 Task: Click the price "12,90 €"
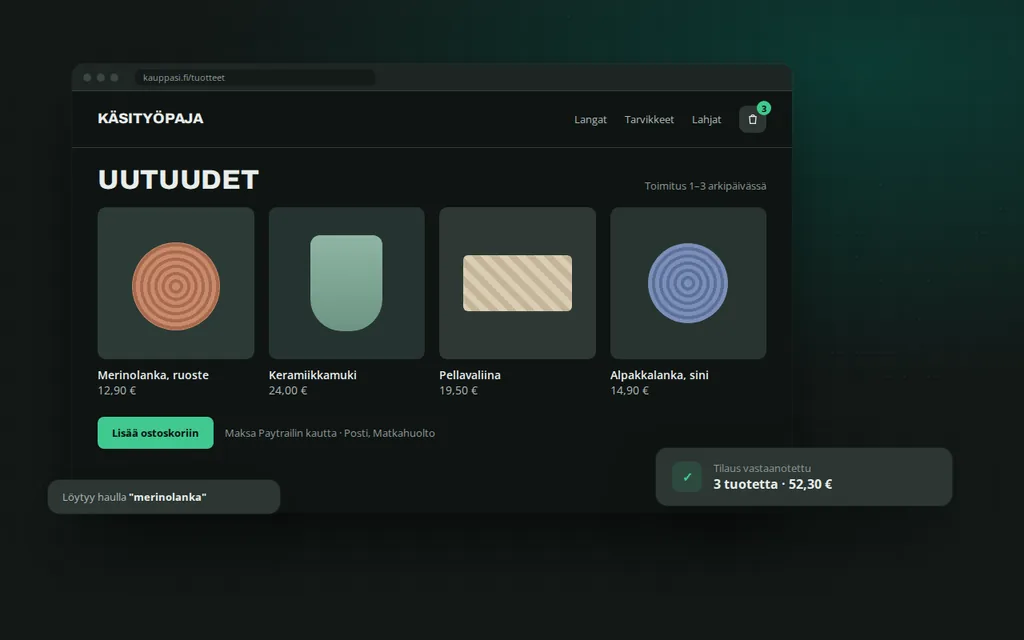pos(117,391)
